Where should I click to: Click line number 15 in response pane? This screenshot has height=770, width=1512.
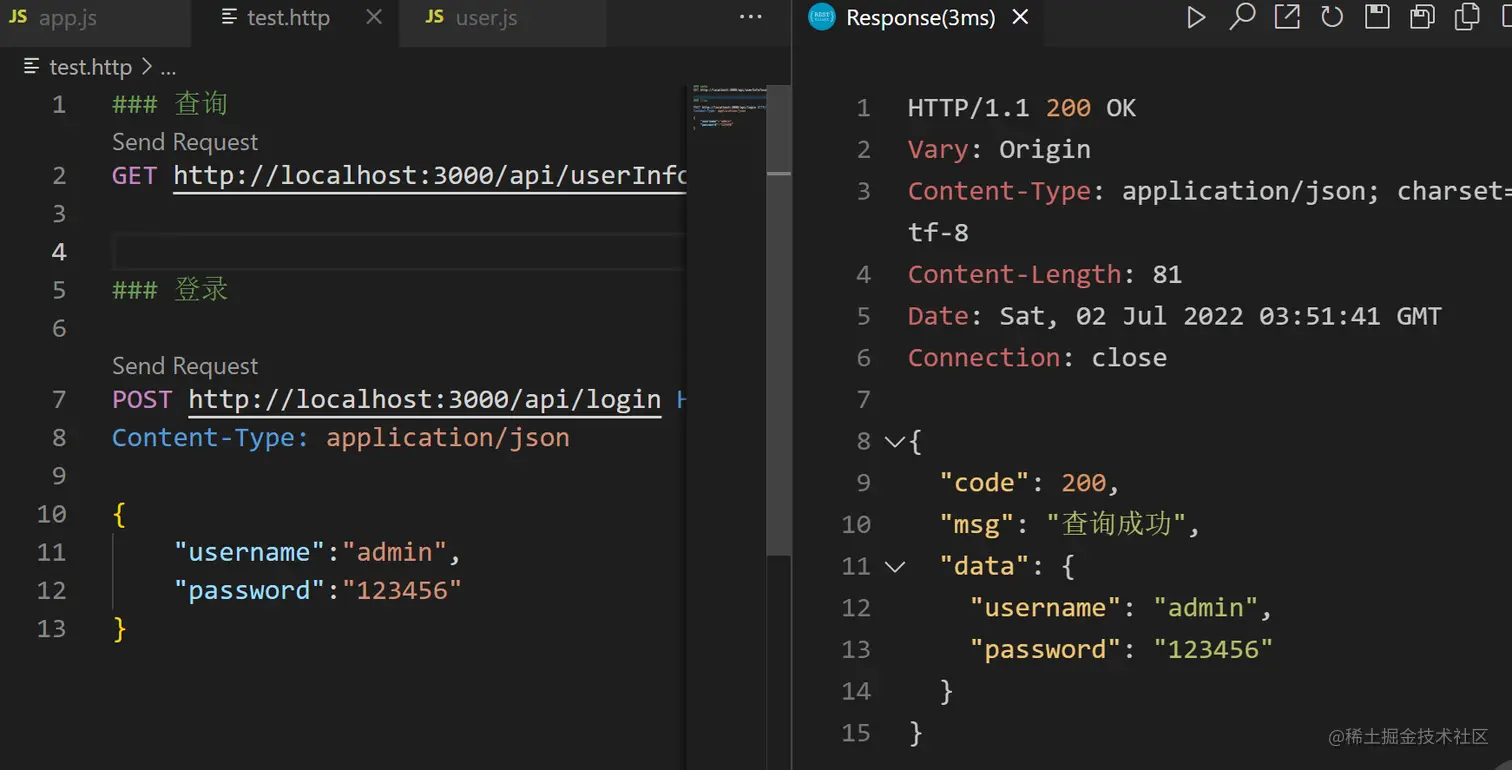(856, 733)
